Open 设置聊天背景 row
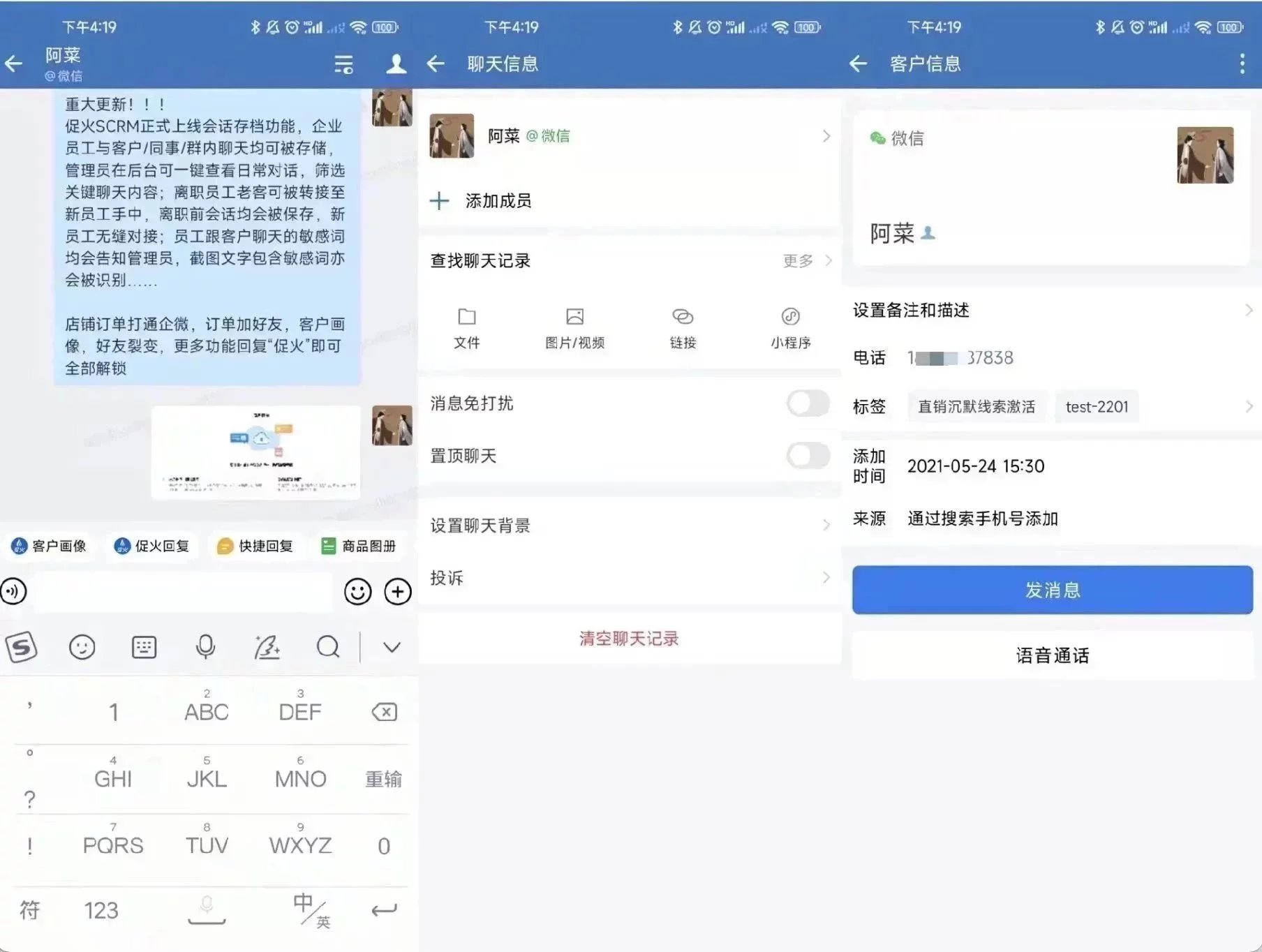Image resolution: width=1262 pixels, height=952 pixels. pos(630,526)
